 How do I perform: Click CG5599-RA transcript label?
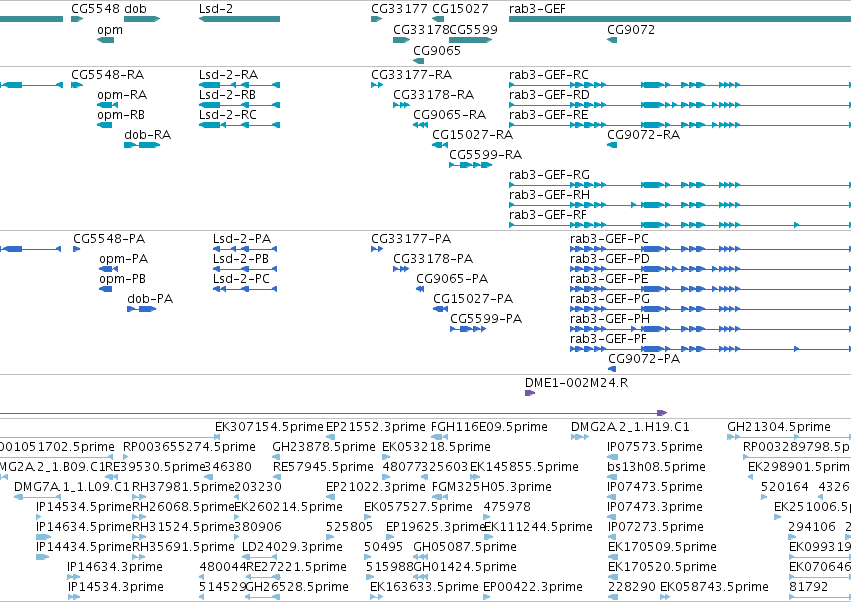click(x=485, y=155)
